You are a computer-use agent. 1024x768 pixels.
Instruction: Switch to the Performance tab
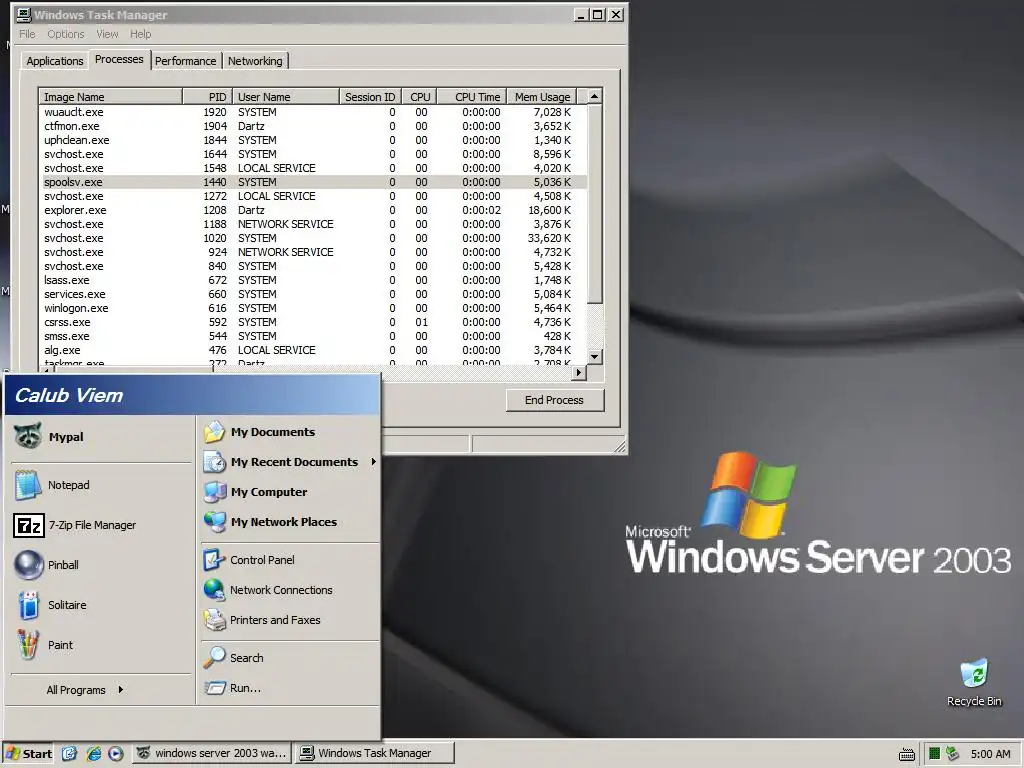[x=185, y=61]
